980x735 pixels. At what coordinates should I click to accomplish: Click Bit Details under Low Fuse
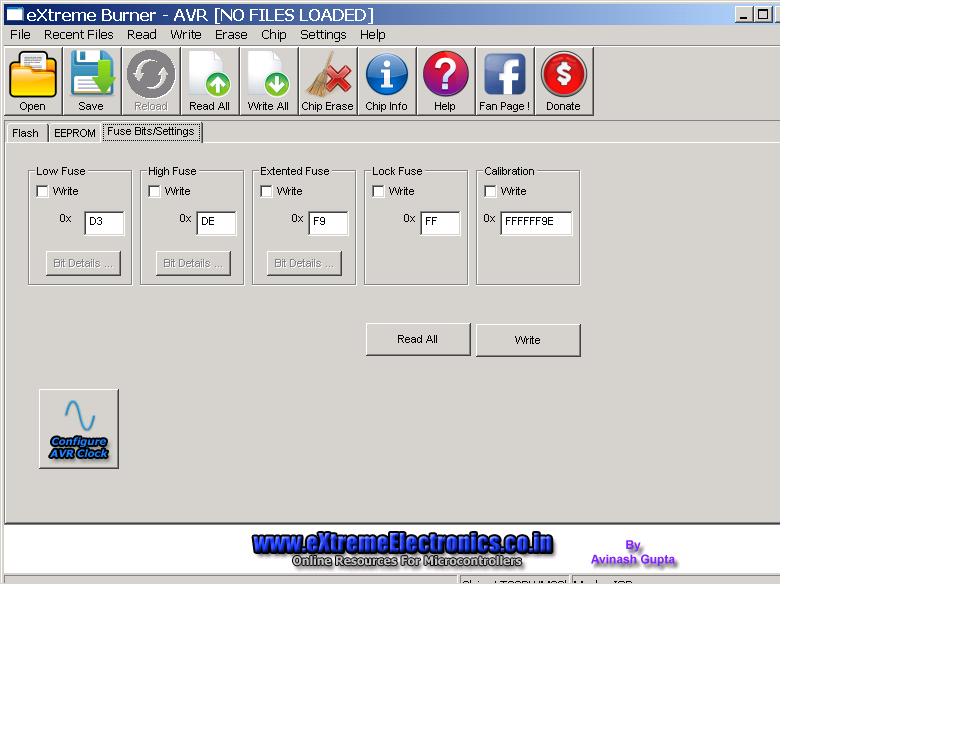tap(83, 264)
